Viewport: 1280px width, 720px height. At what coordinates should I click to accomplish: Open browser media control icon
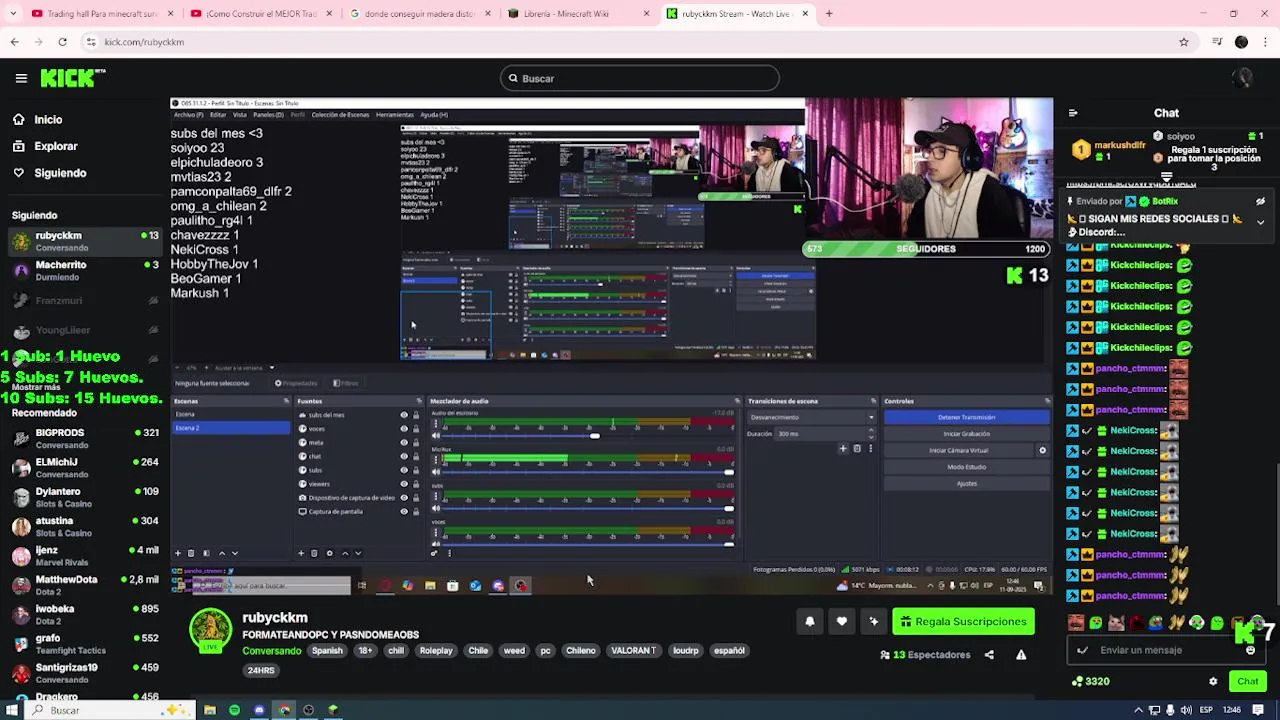(x=1217, y=42)
